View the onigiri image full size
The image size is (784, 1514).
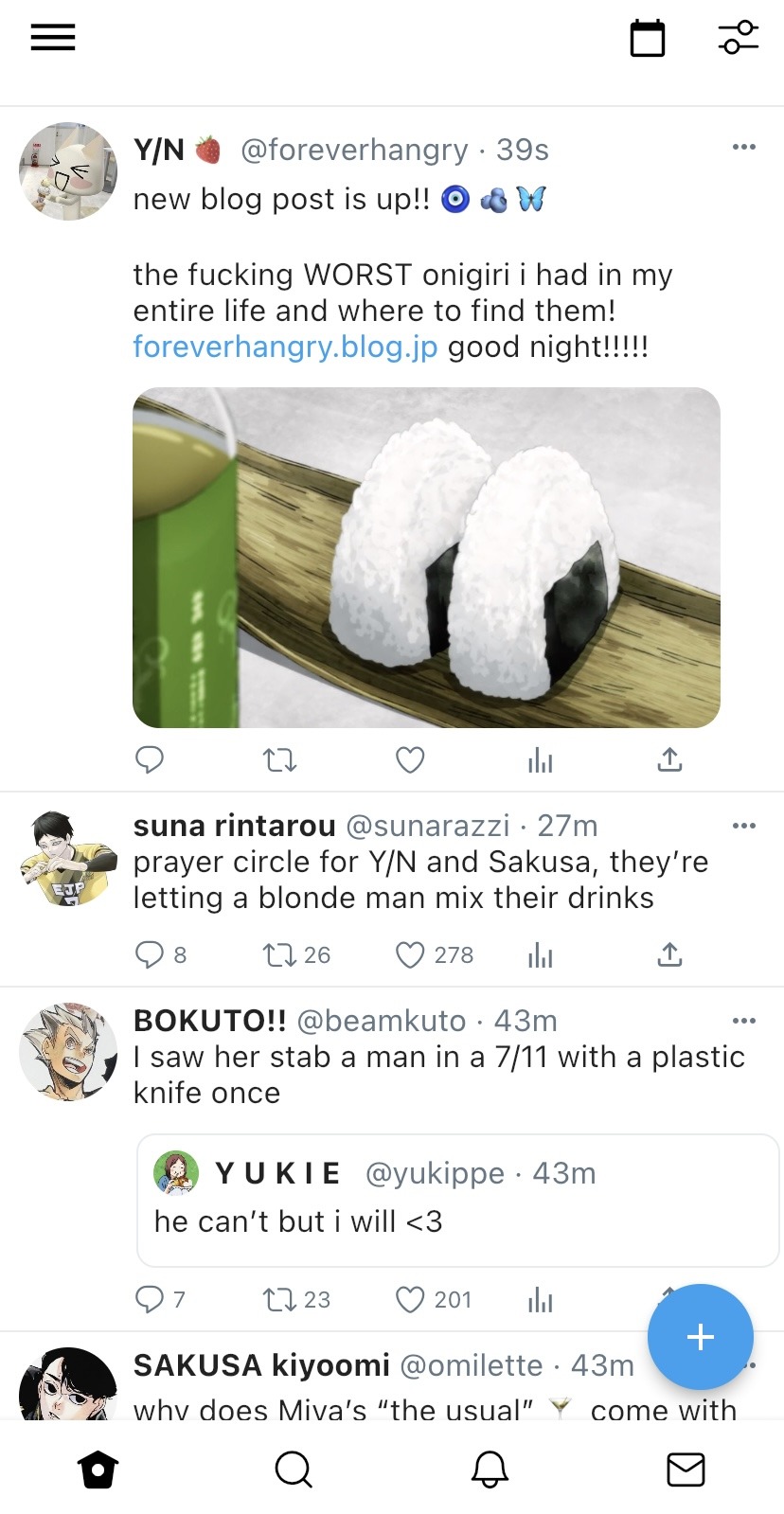(x=426, y=558)
